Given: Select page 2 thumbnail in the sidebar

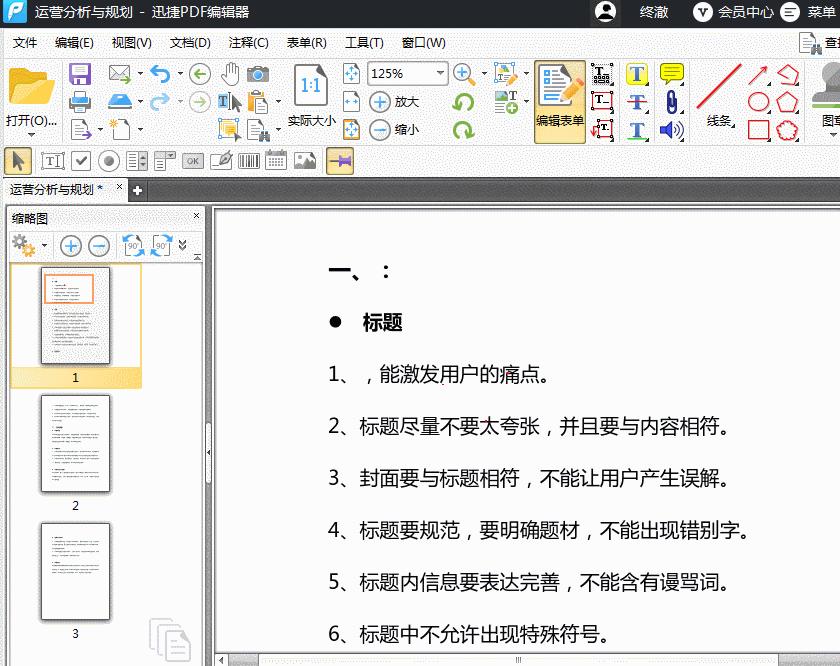Looking at the screenshot, I should coord(76,443).
